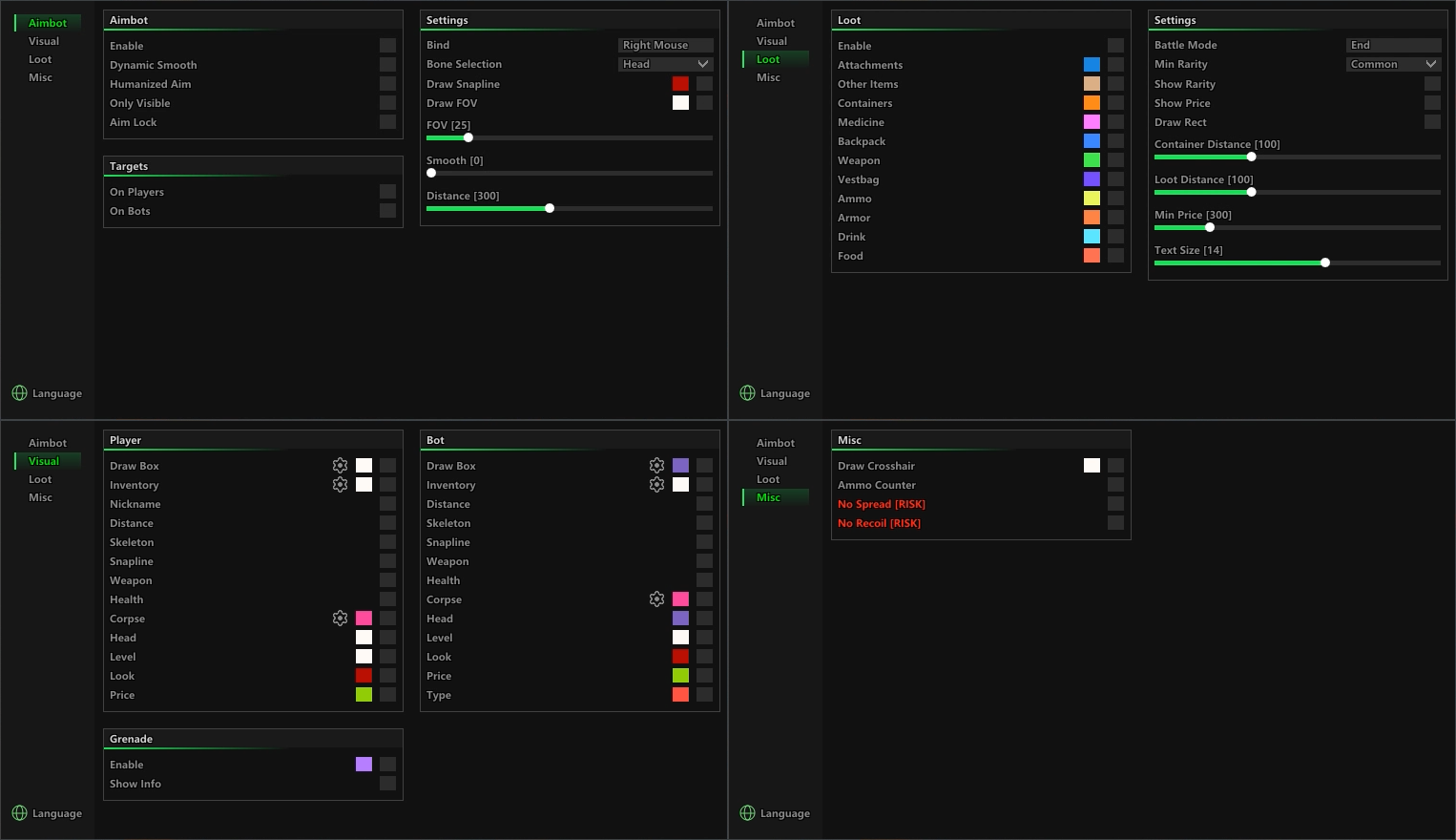
Task: Open the yellow Ammo color swatch
Action: click(x=1092, y=199)
